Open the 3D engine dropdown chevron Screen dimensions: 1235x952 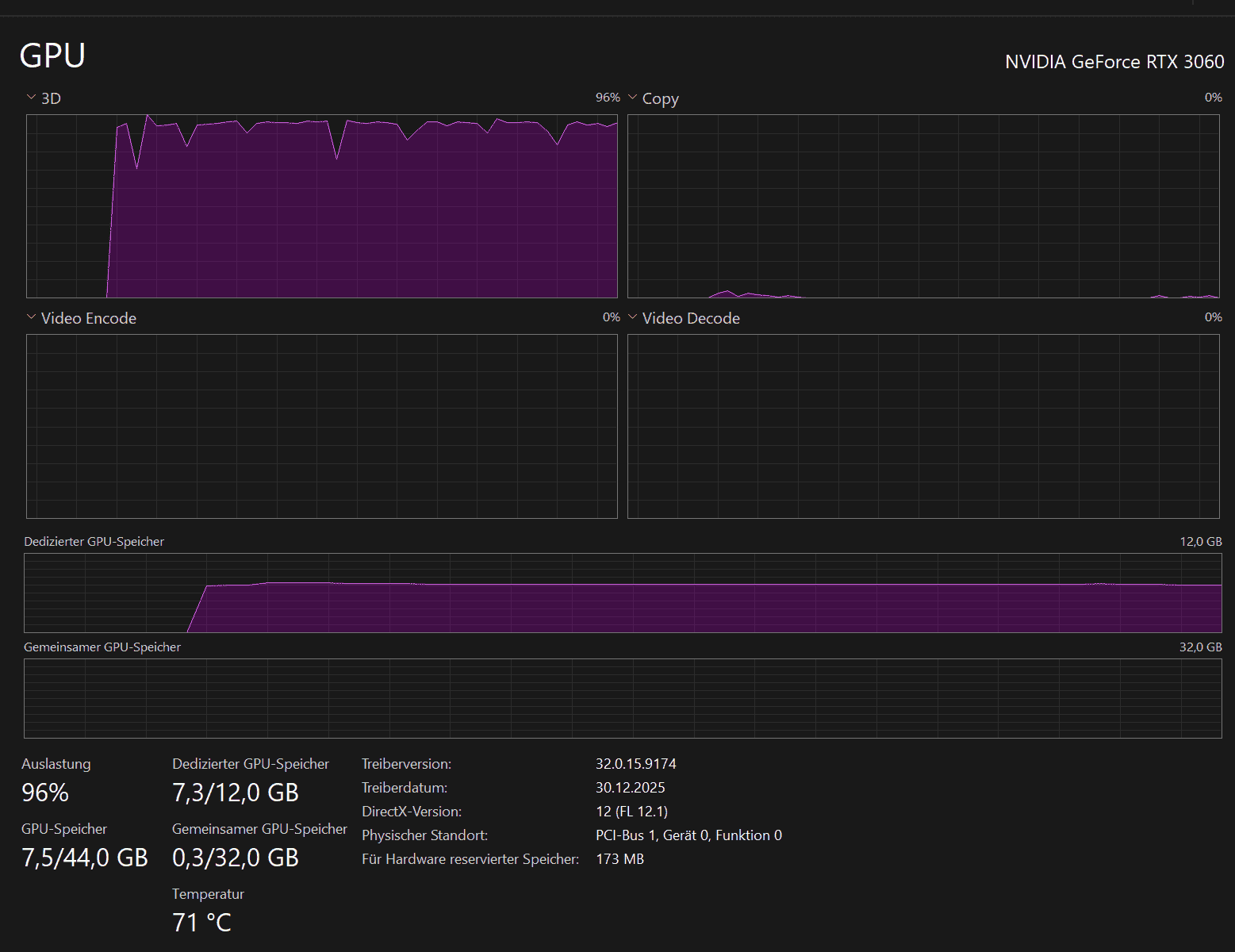(32, 98)
